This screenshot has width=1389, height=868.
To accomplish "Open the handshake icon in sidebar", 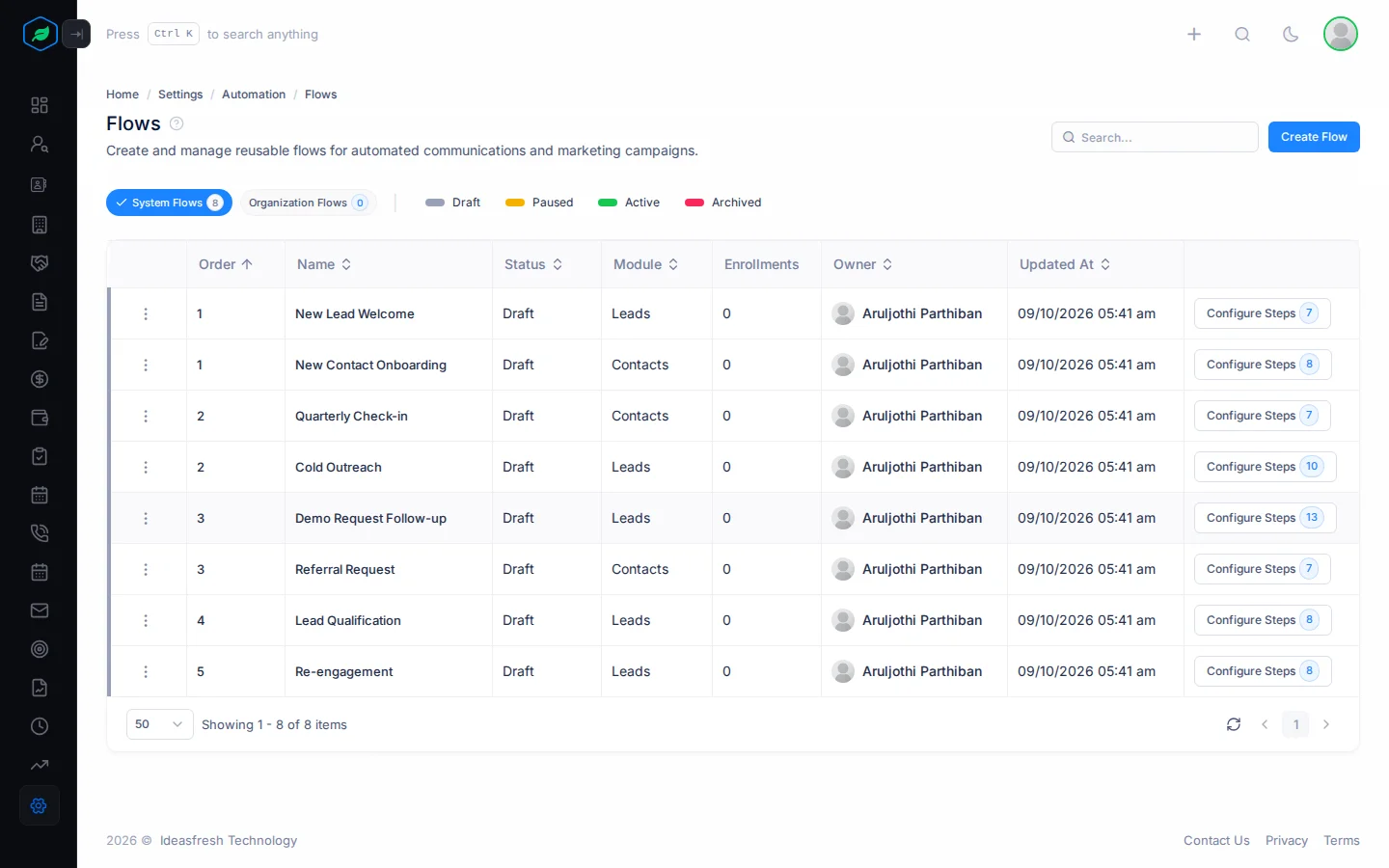I will (40, 263).
